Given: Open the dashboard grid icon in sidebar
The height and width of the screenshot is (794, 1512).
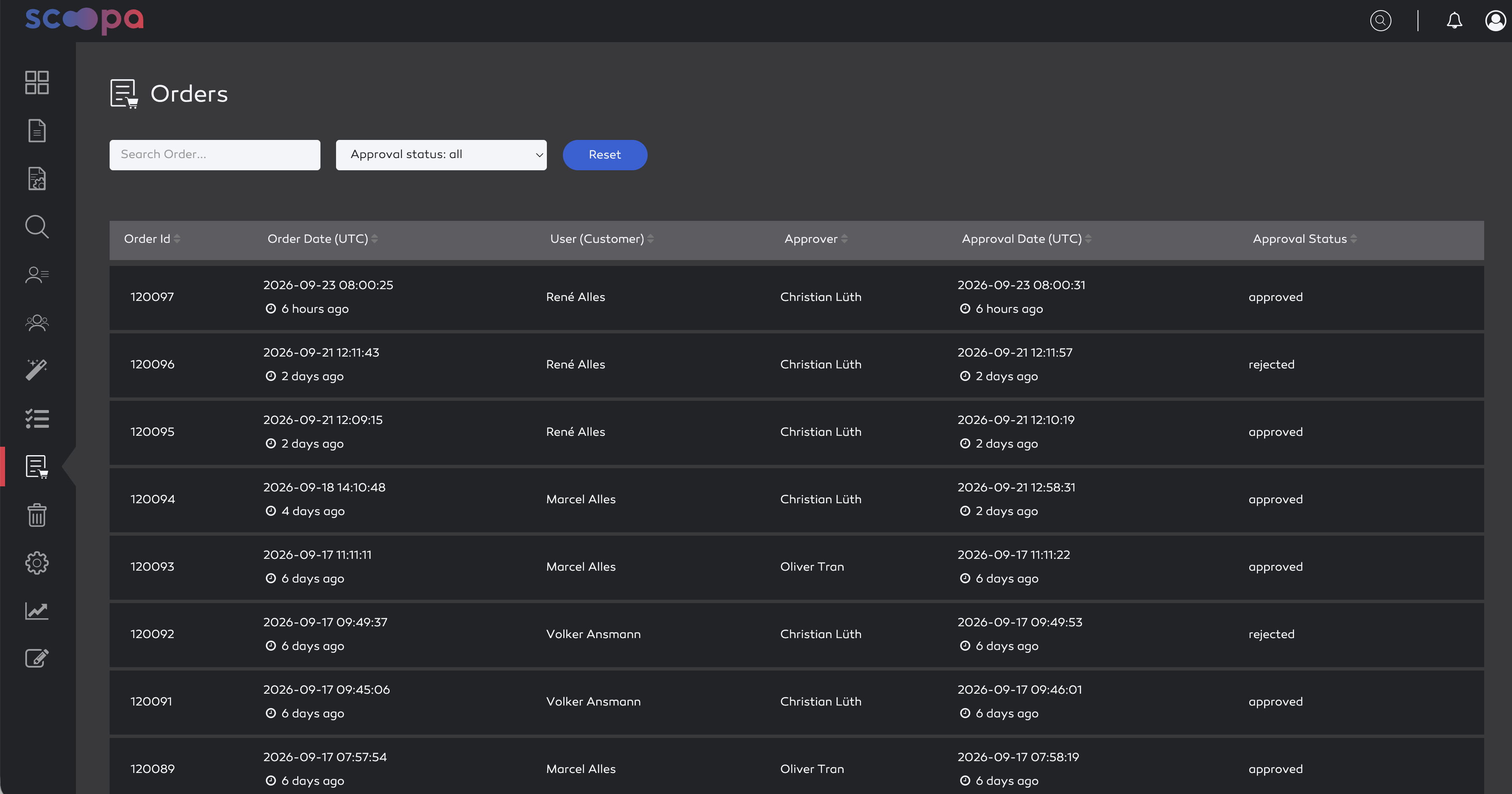Looking at the screenshot, I should pyautogui.click(x=37, y=82).
